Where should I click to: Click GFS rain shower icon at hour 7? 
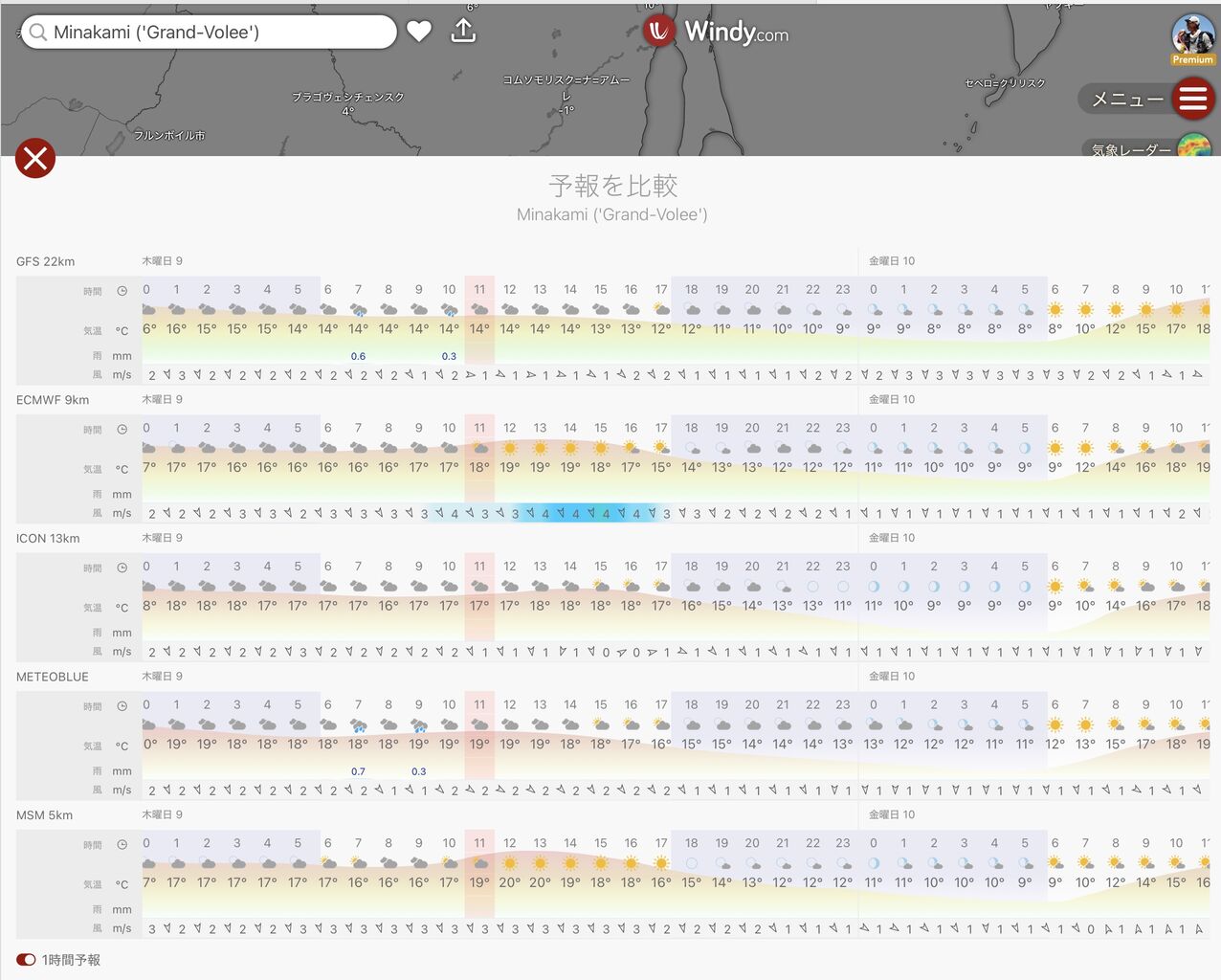[358, 310]
